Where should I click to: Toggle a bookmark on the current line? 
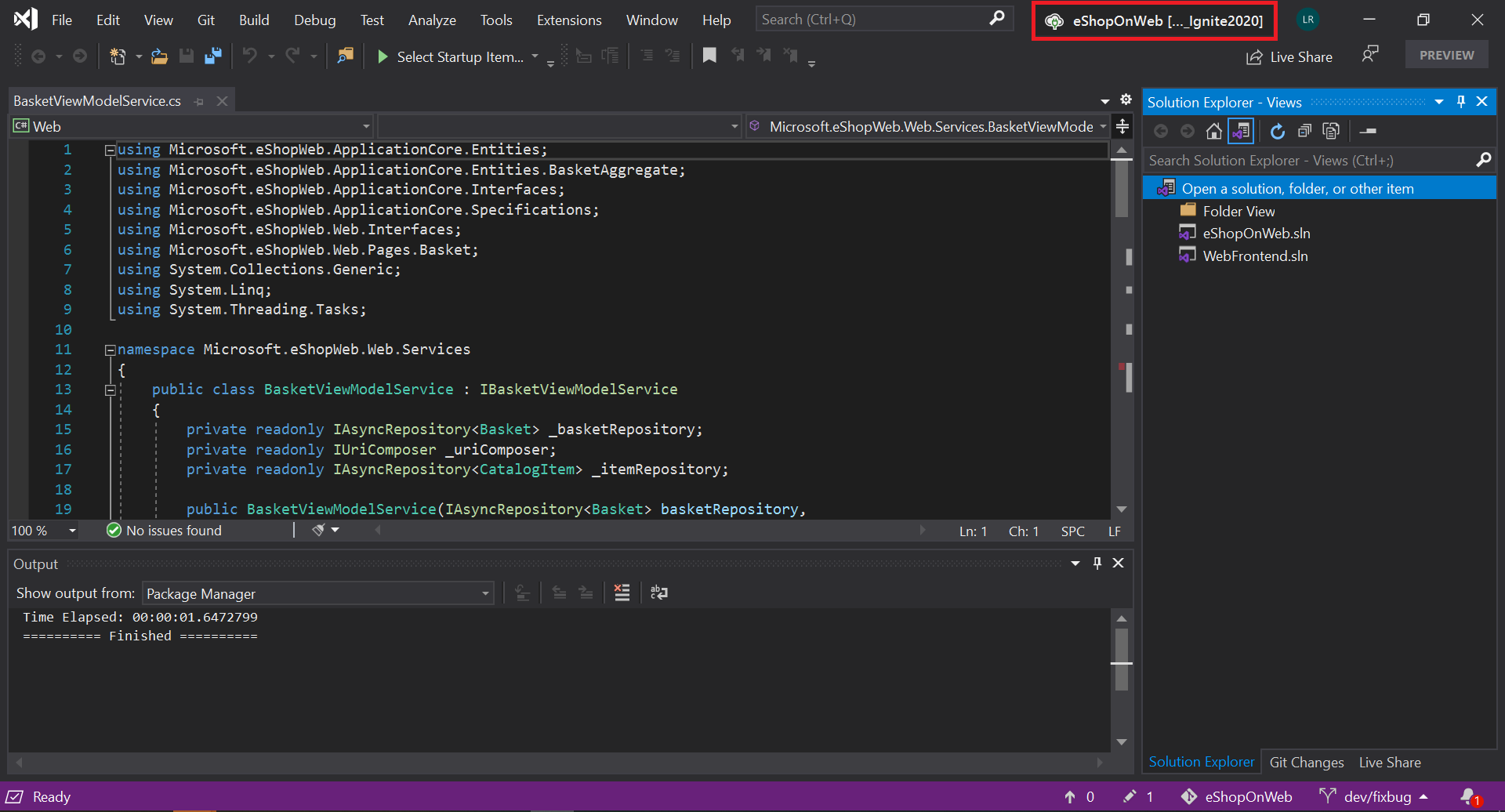click(x=709, y=55)
